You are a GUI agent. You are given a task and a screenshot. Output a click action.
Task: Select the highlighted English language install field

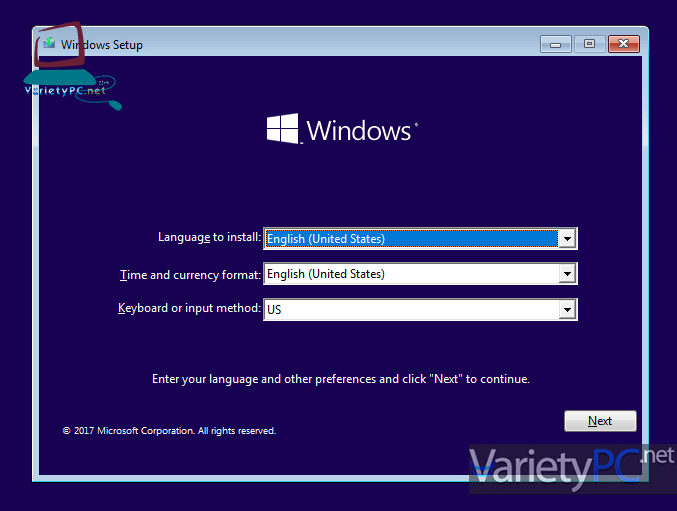pos(411,238)
